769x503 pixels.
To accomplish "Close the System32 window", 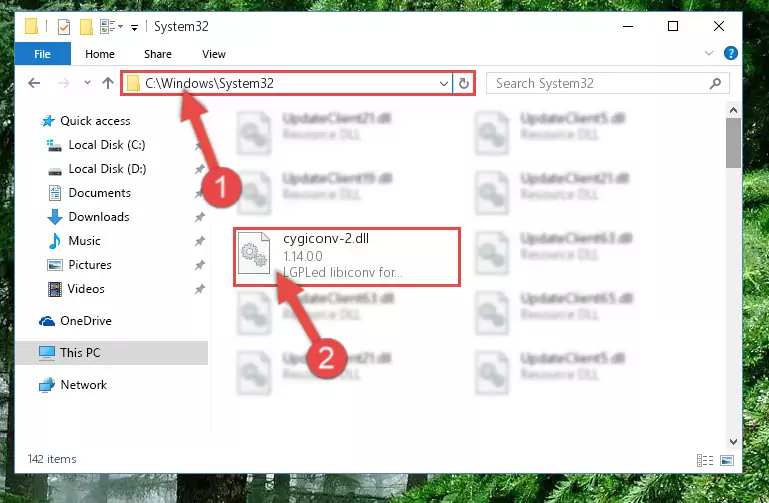I will pyautogui.click(x=718, y=26).
